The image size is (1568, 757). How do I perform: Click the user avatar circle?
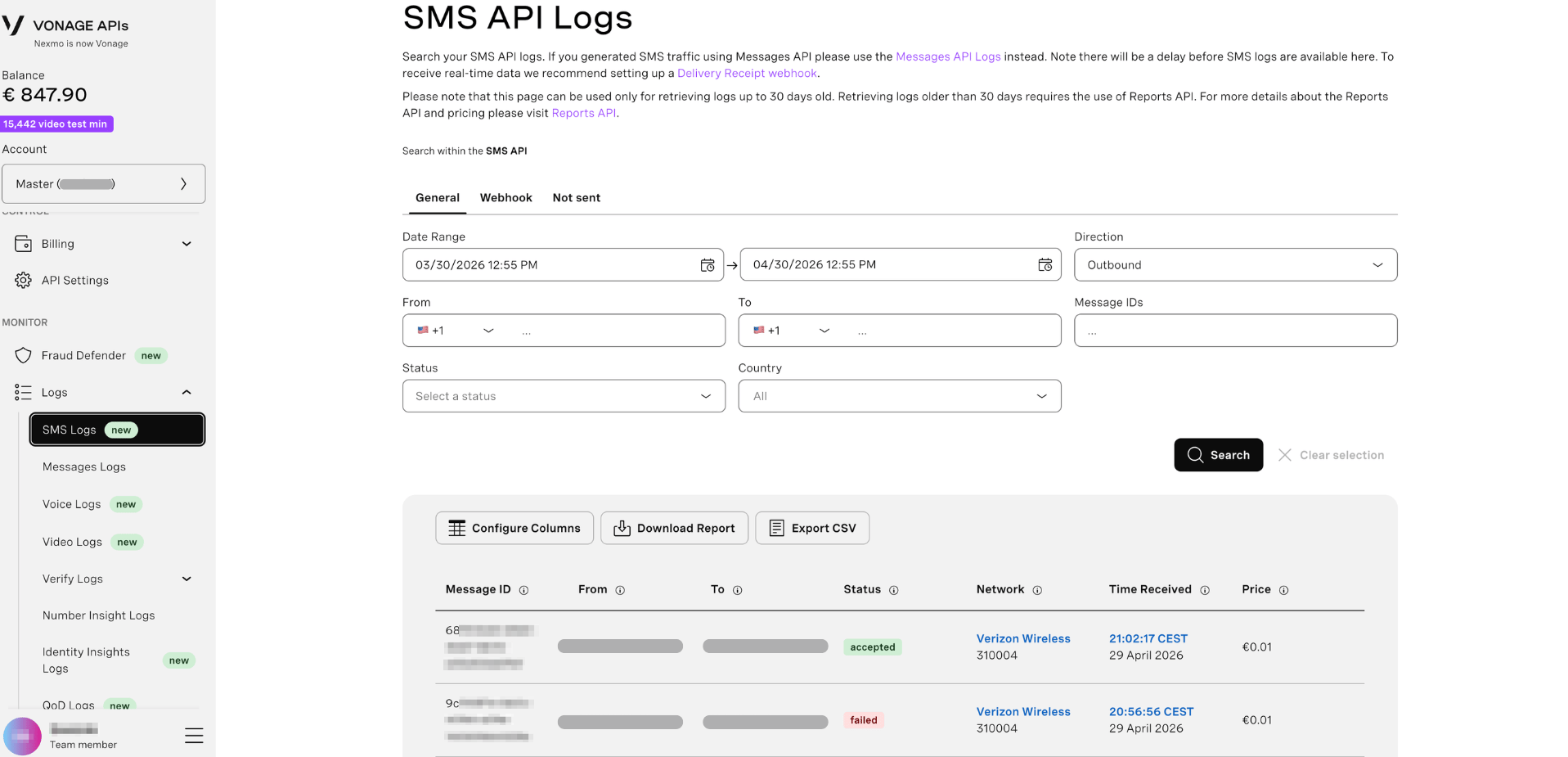(x=22, y=737)
